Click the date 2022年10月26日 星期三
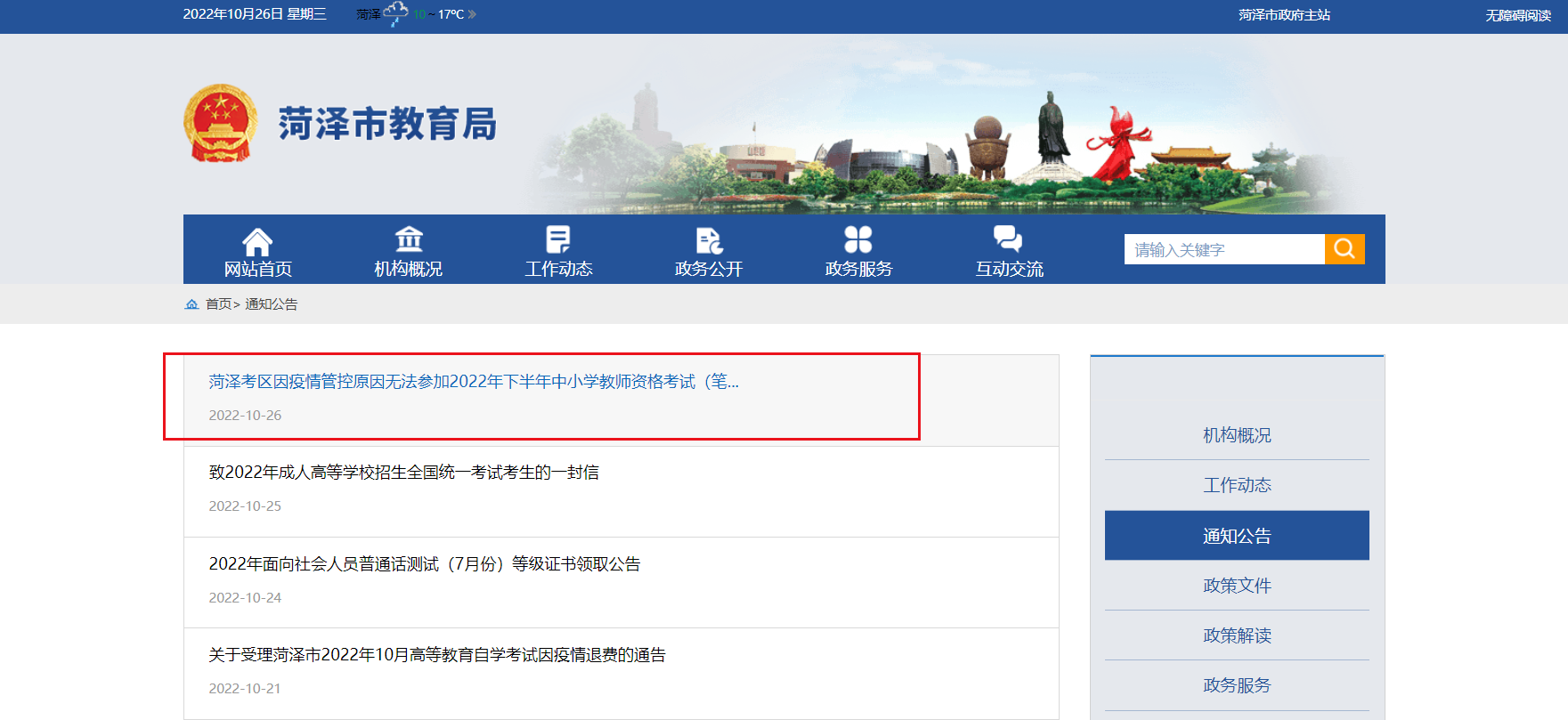Image resolution: width=1568 pixels, height=720 pixels. pos(255,14)
